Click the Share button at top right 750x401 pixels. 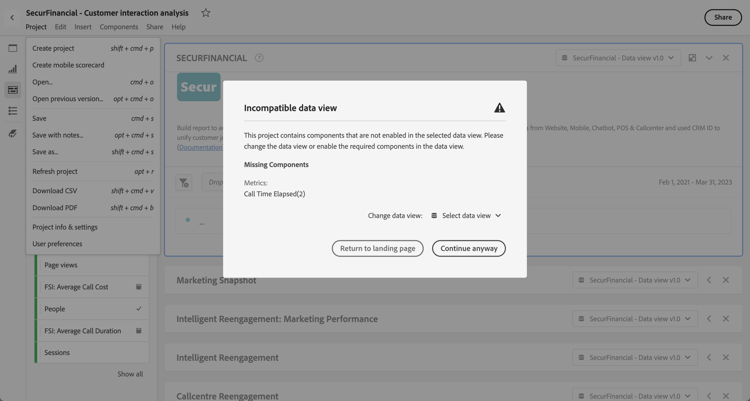[723, 17]
